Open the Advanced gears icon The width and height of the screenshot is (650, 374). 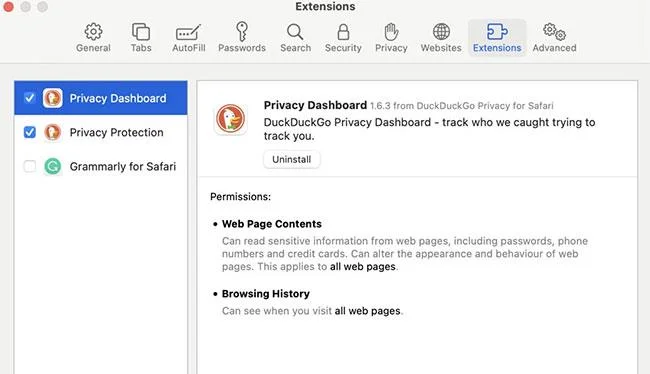(x=554, y=32)
